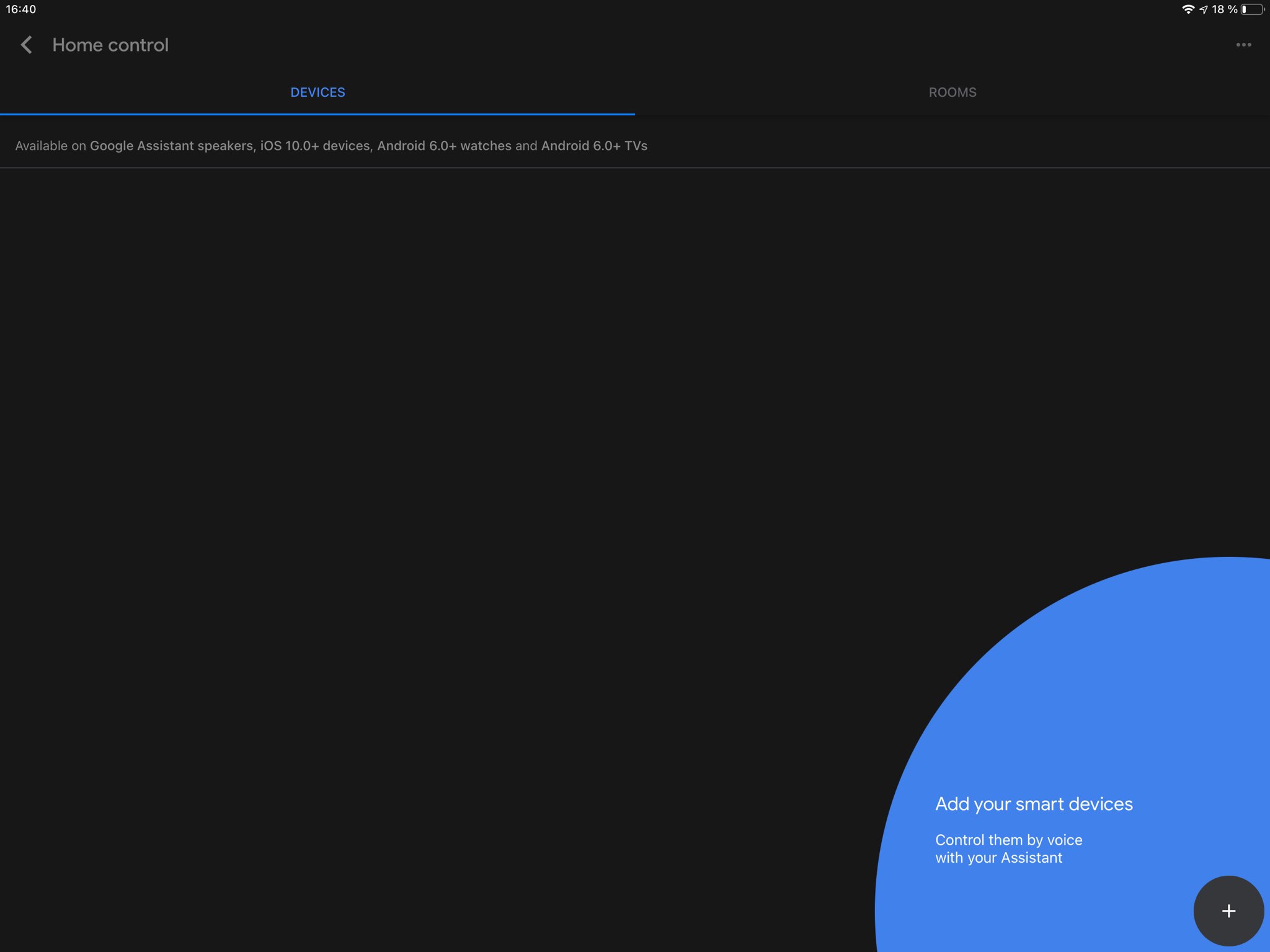Tap the 16:40 clock in status bar
The height and width of the screenshot is (952, 1270).
click(x=21, y=9)
